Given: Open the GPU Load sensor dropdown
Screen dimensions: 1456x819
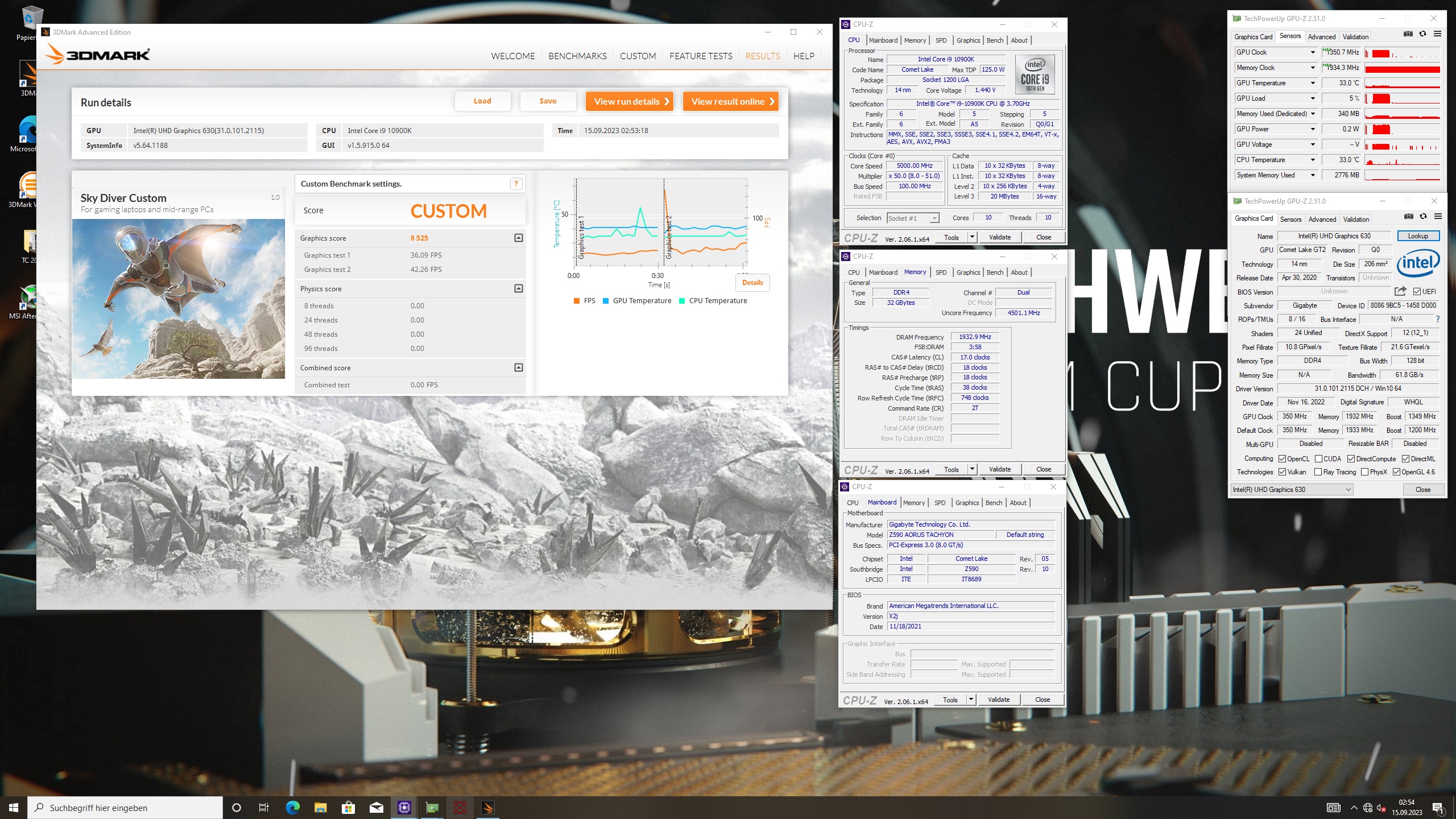Looking at the screenshot, I should click(1313, 98).
